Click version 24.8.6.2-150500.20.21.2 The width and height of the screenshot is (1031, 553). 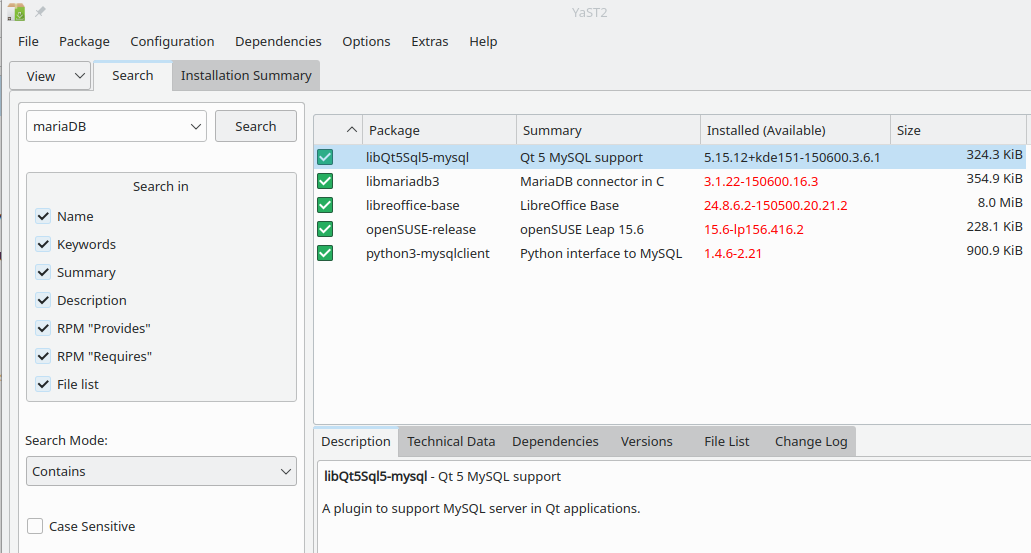[775, 205]
